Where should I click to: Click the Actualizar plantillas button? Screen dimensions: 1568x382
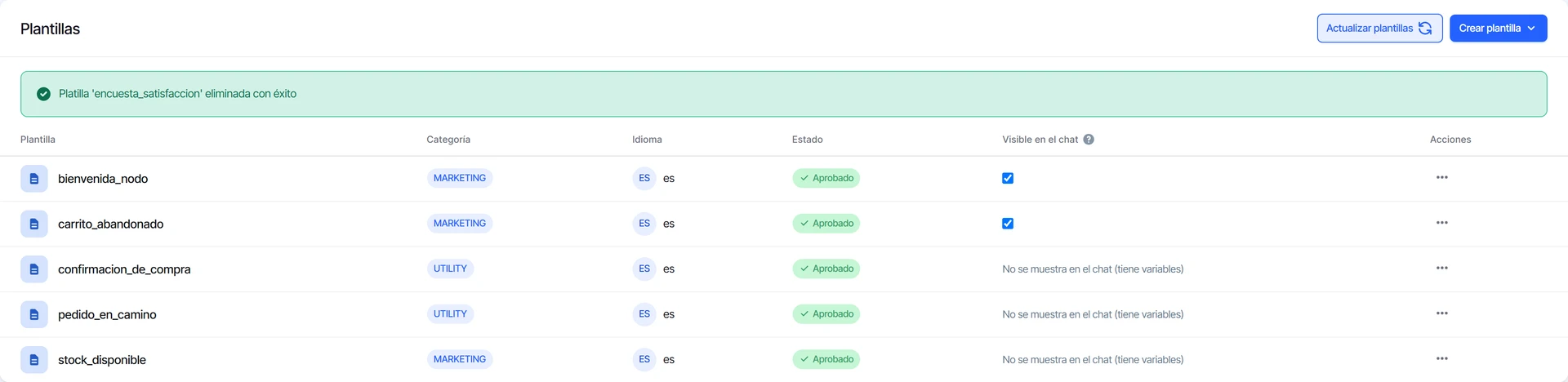(1379, 28)
